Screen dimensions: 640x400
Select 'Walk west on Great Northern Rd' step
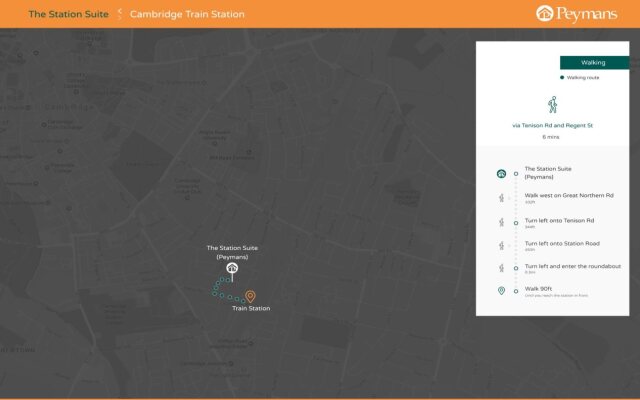pos(569,196)
